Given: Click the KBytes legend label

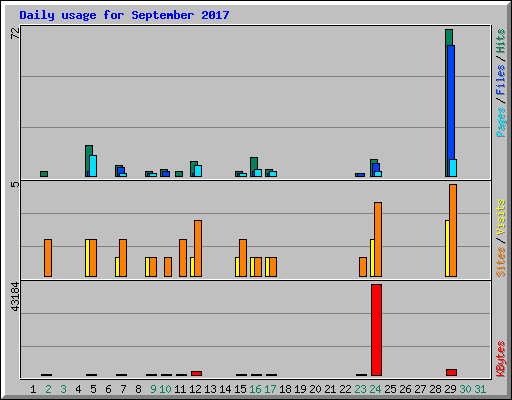Looking at the screenshot, I should click(500, 359).
